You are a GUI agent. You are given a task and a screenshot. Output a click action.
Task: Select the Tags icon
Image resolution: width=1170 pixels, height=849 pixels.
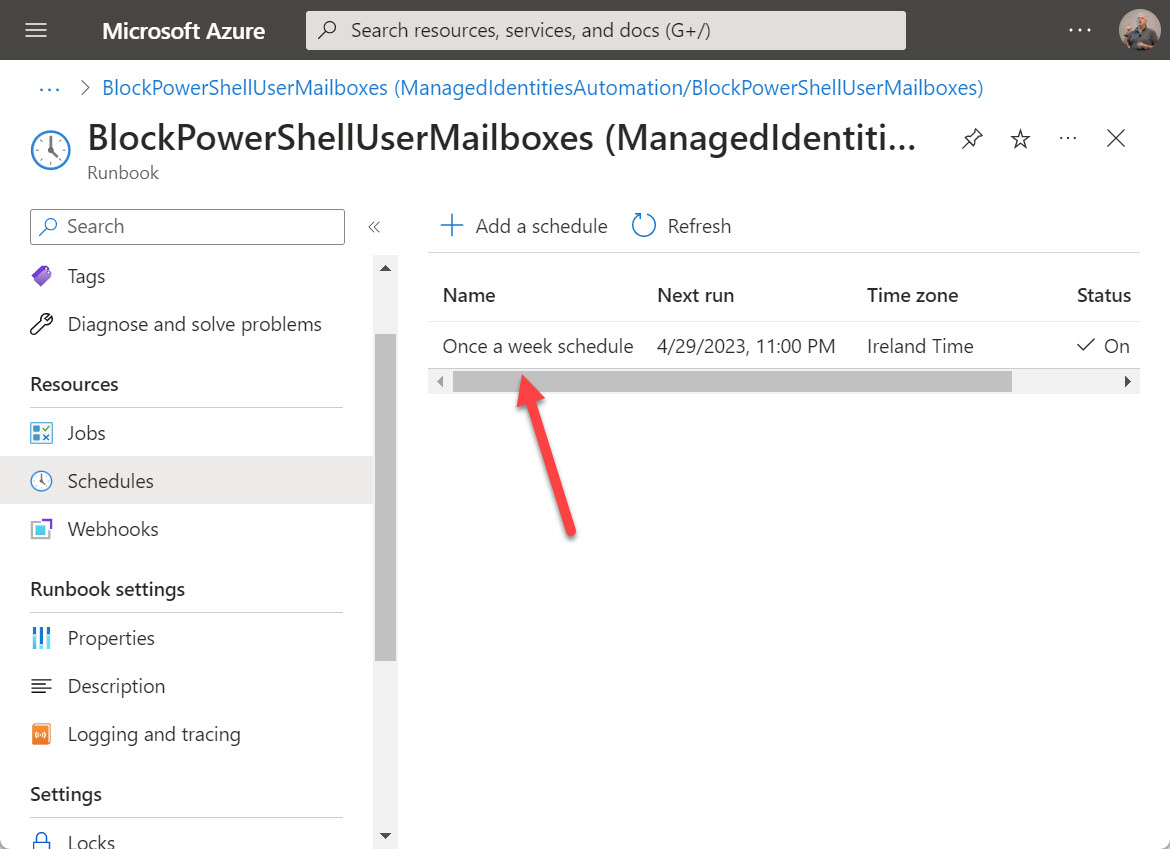tap(40, 276)
